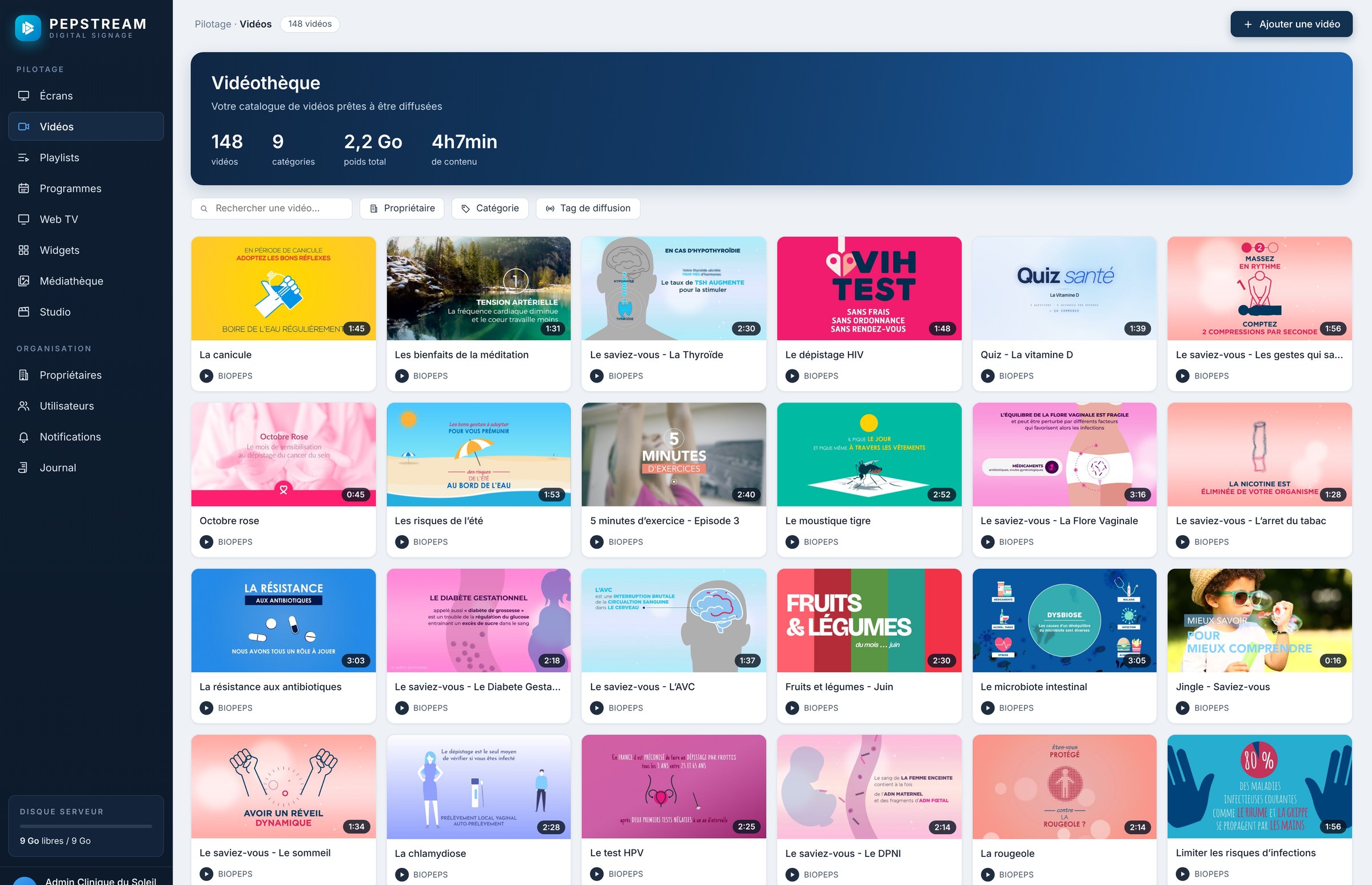This screenshot has width=1372, height=885.
Task: Open the Quiz - La vitamine D thumbnail
Action: pos(1064,289)
